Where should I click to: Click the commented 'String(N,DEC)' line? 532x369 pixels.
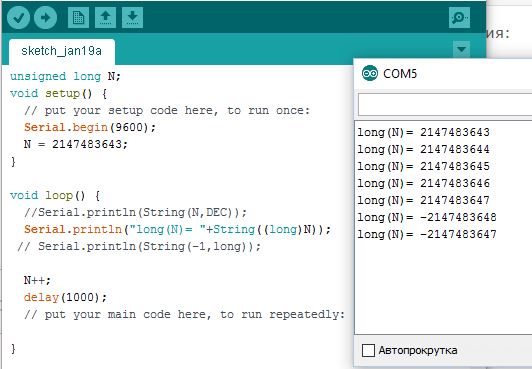pos(135,213)
